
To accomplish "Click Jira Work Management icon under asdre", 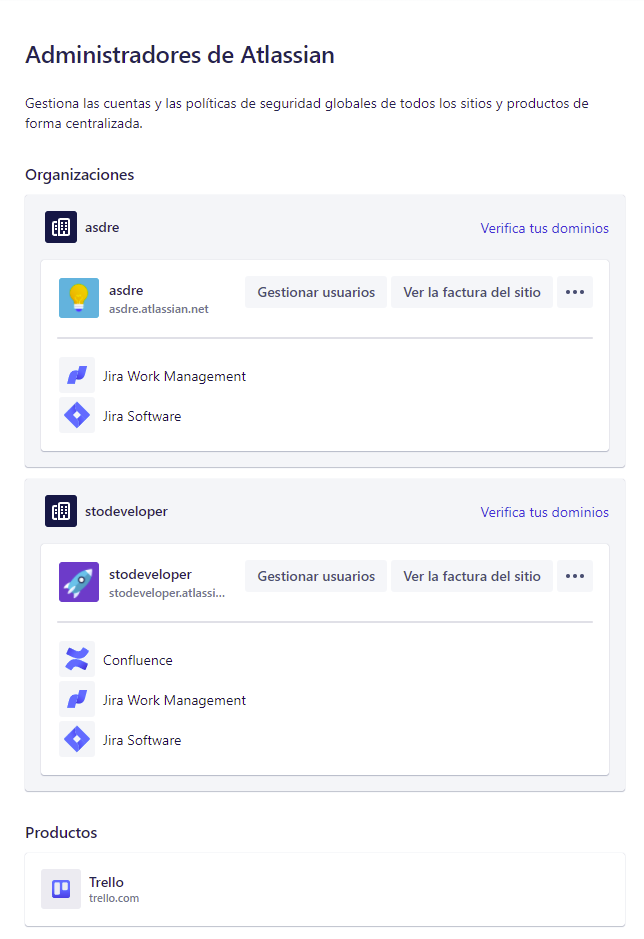I will (77, 375).
